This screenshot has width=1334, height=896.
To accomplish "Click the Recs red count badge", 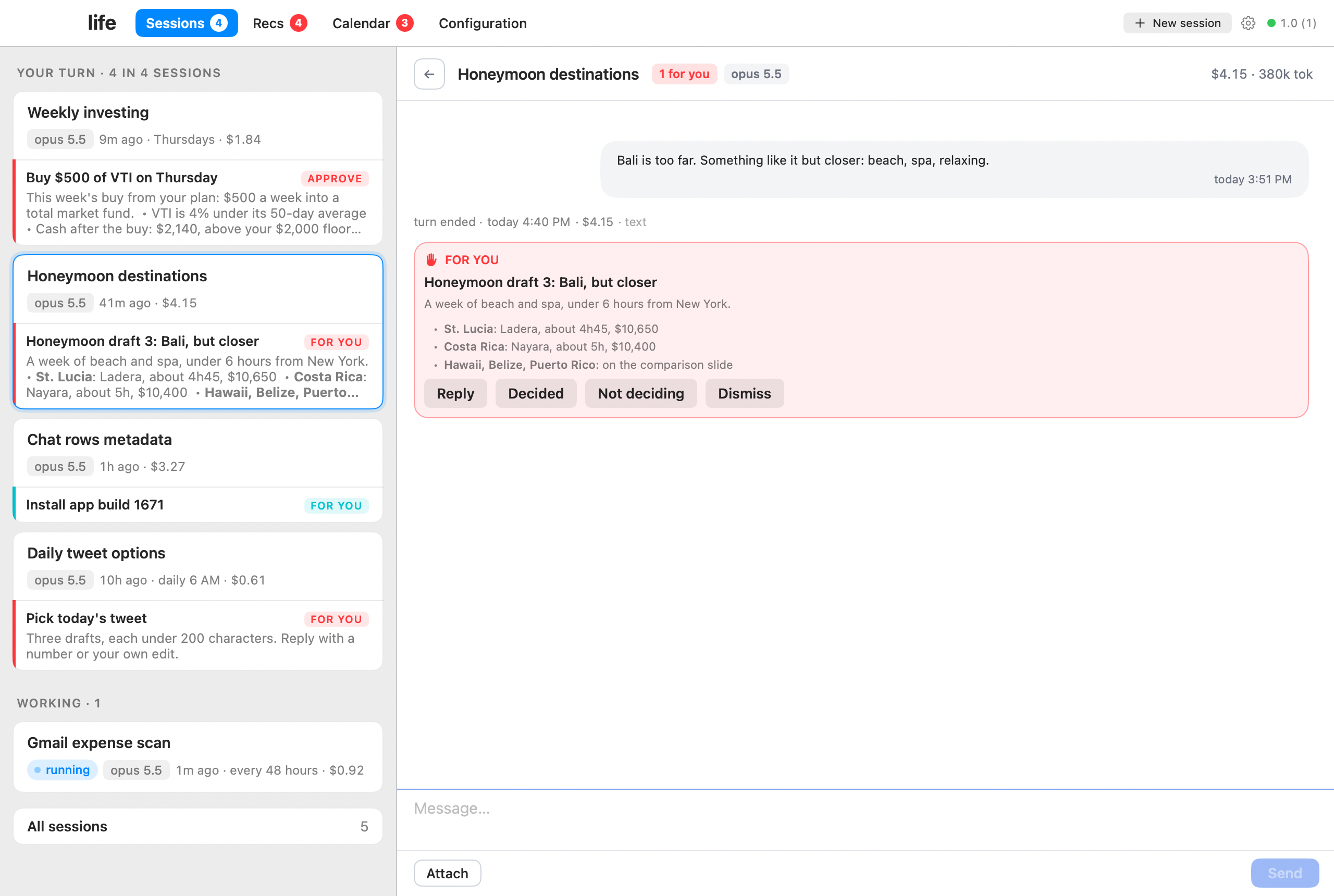I will pos(299,23).
